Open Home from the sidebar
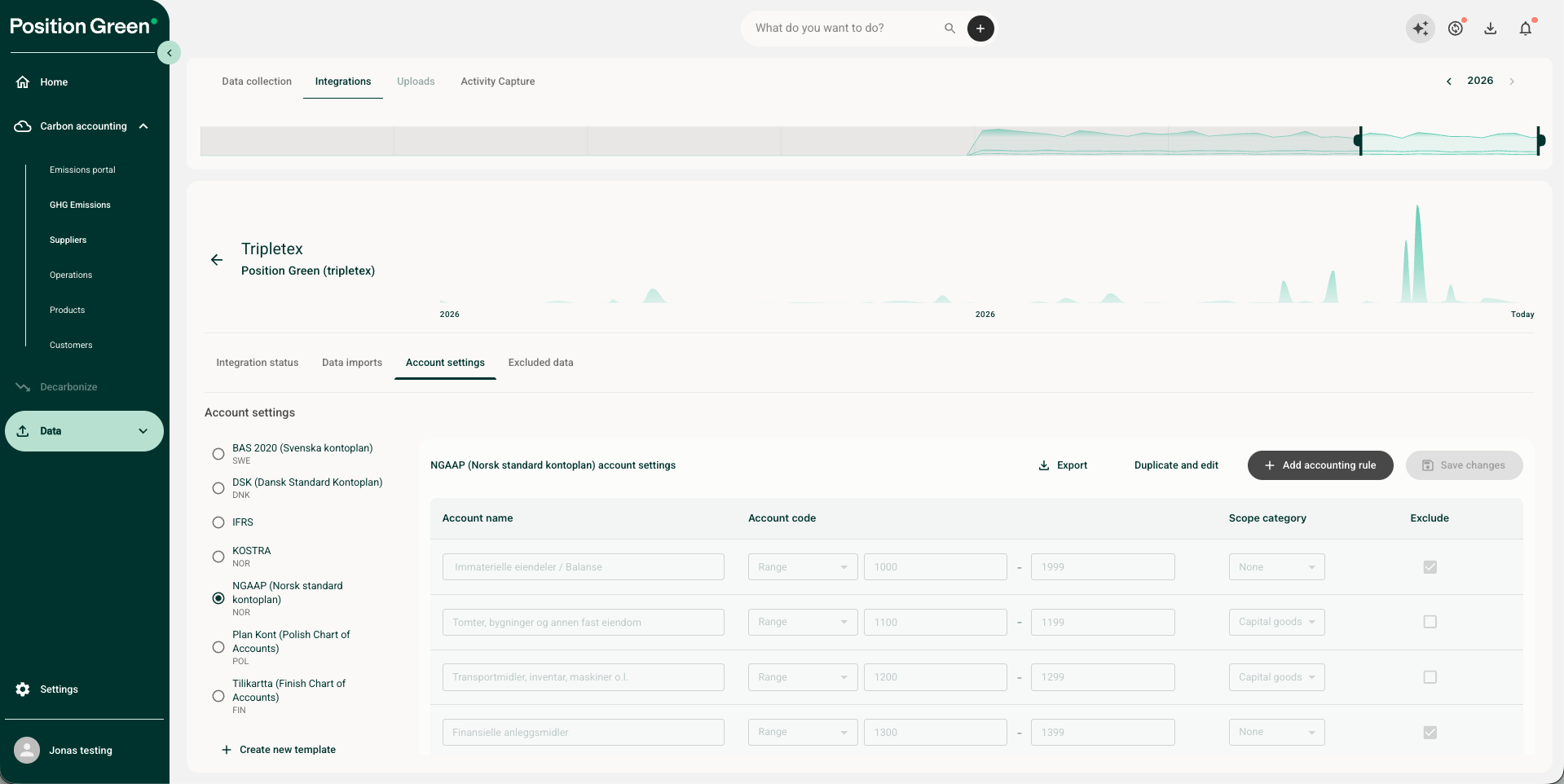1564x784 pixels. [x=54, y=82]
